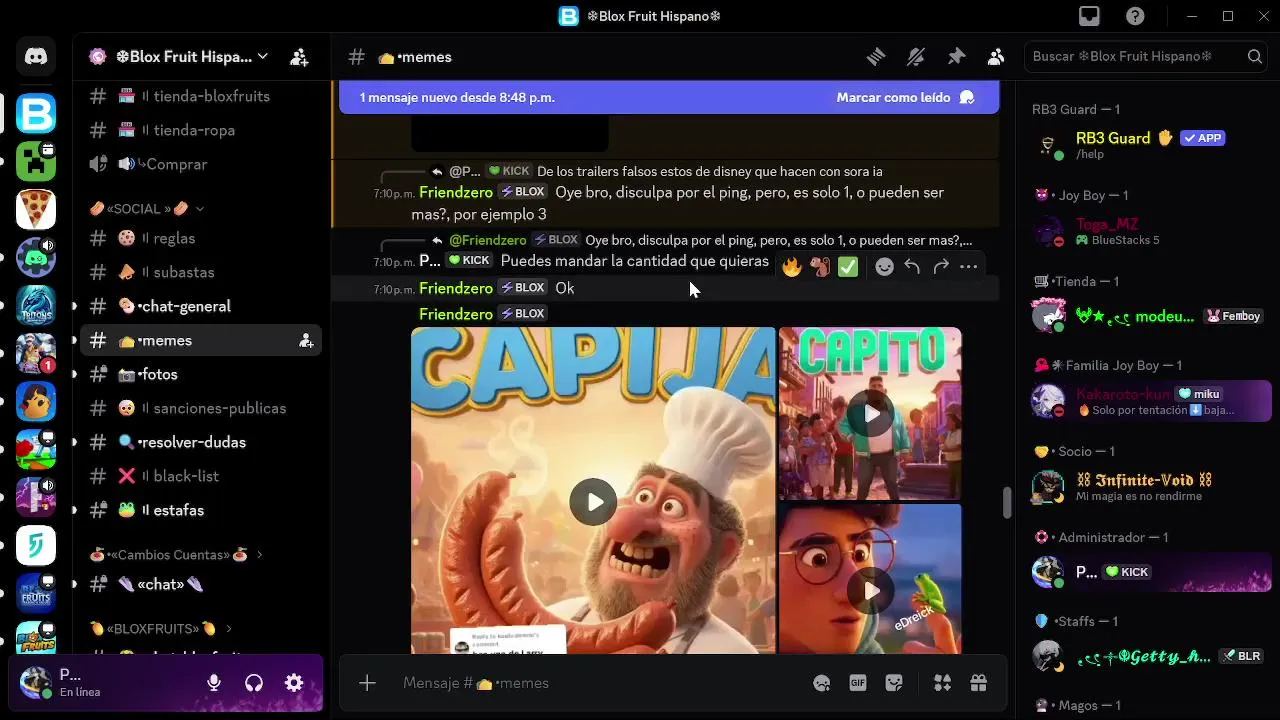Open the fotos channel
Viewport: 1280px width, 720px height.
coord(200,374)
